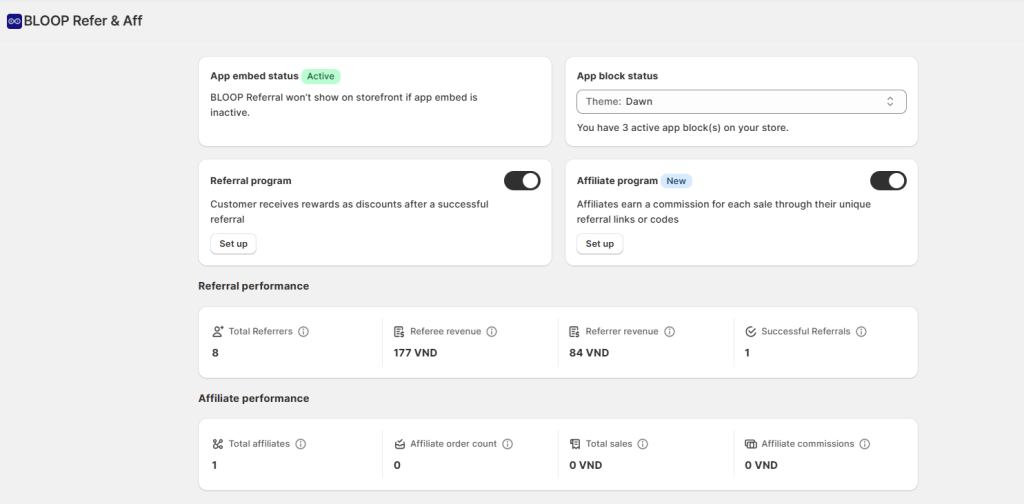Click the Total affiliates icon
The width and height of the screenshot is (1024, 504).
coord(217,444)
